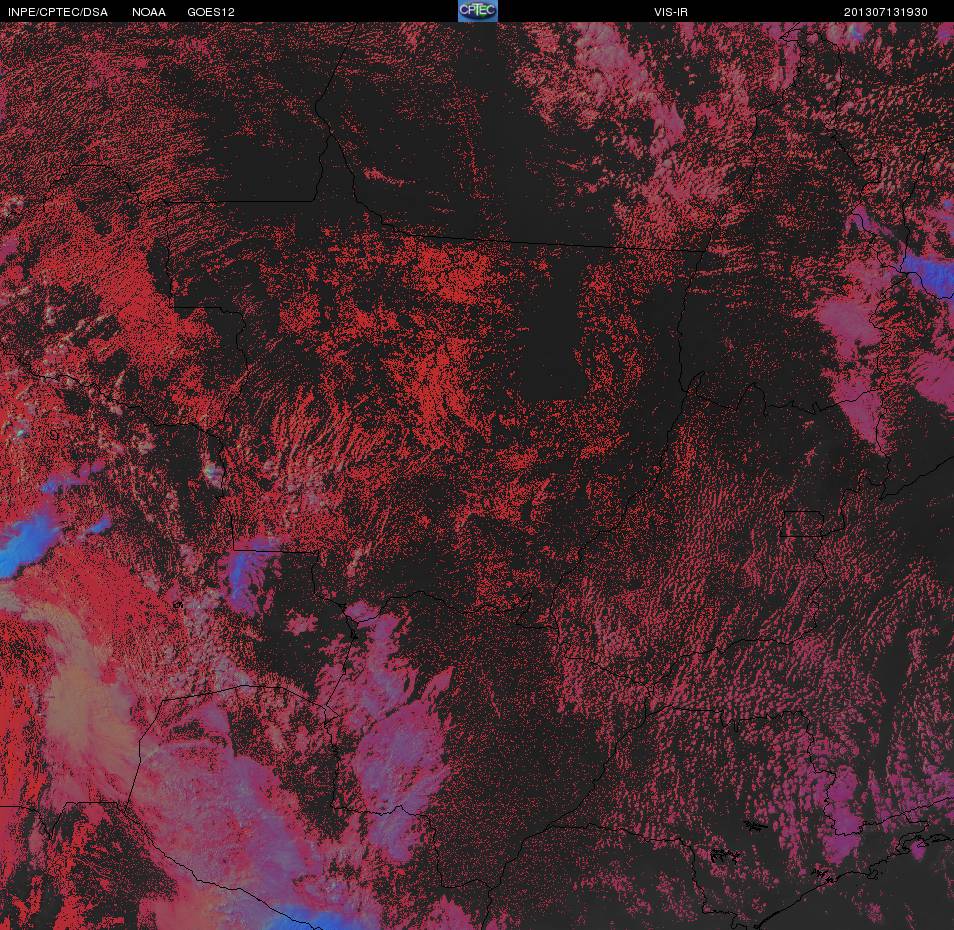Click the CPTEC logo in header
The image size is (954, 930).
click(x=478, y=11)
